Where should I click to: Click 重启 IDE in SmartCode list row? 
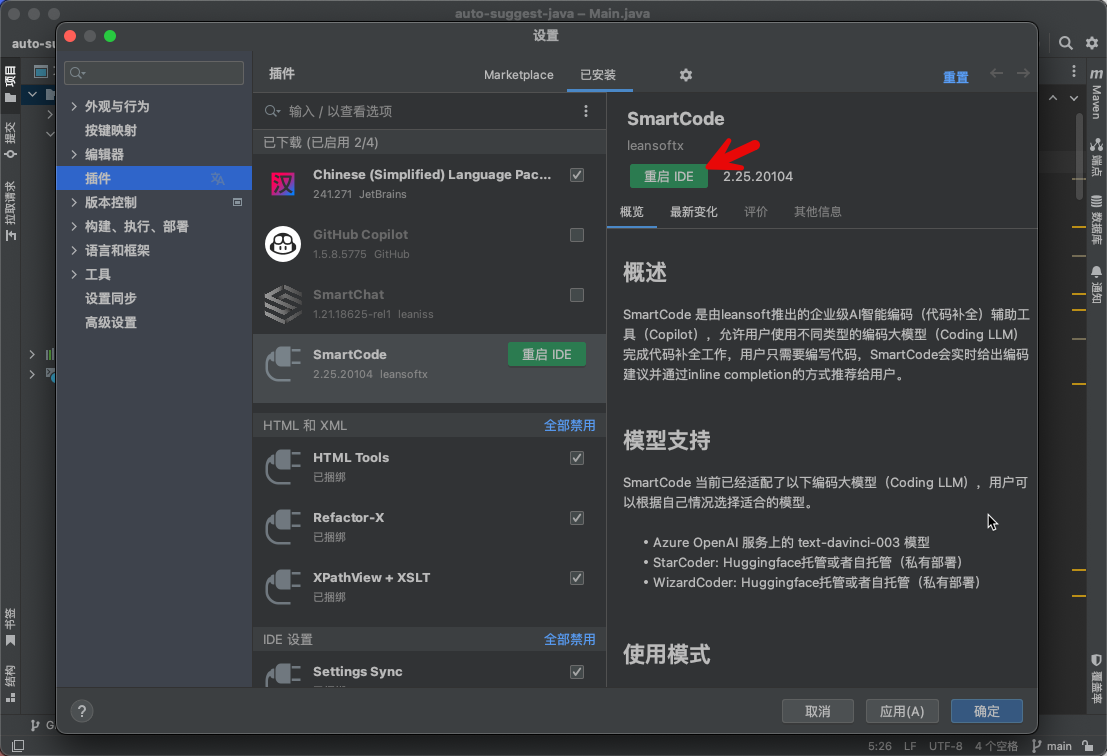pyautogui.click(x=546, y=354)
